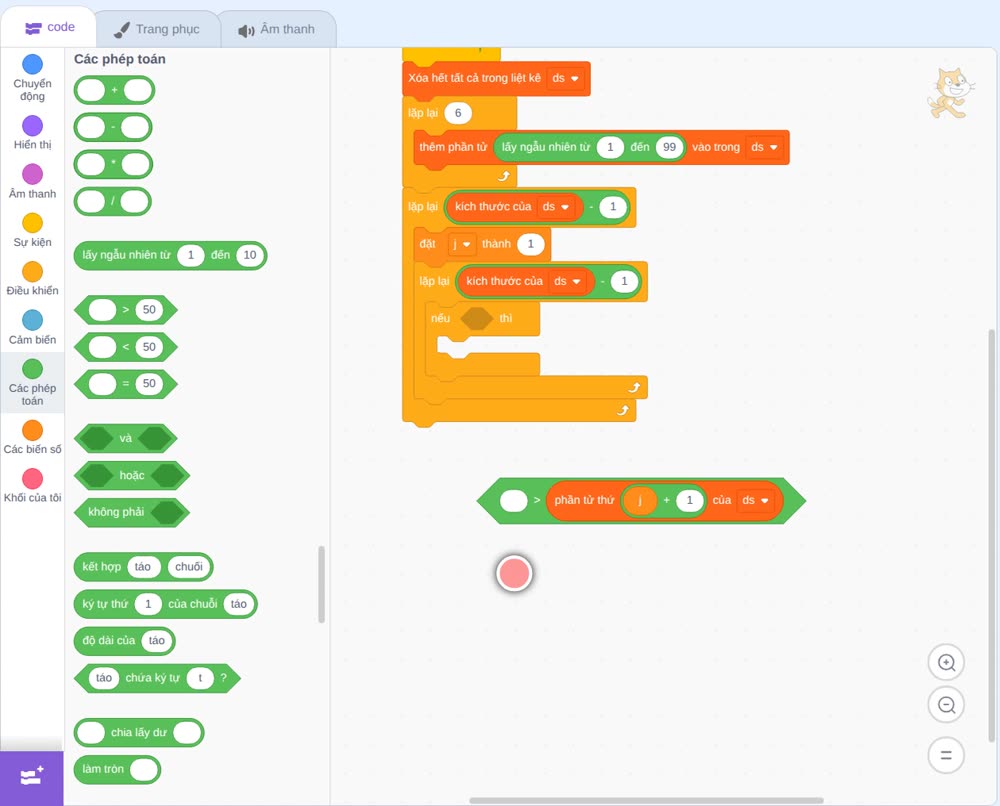Select the division operator block in palette
The width and height of the screenshot is (1000, 806).
113,202
